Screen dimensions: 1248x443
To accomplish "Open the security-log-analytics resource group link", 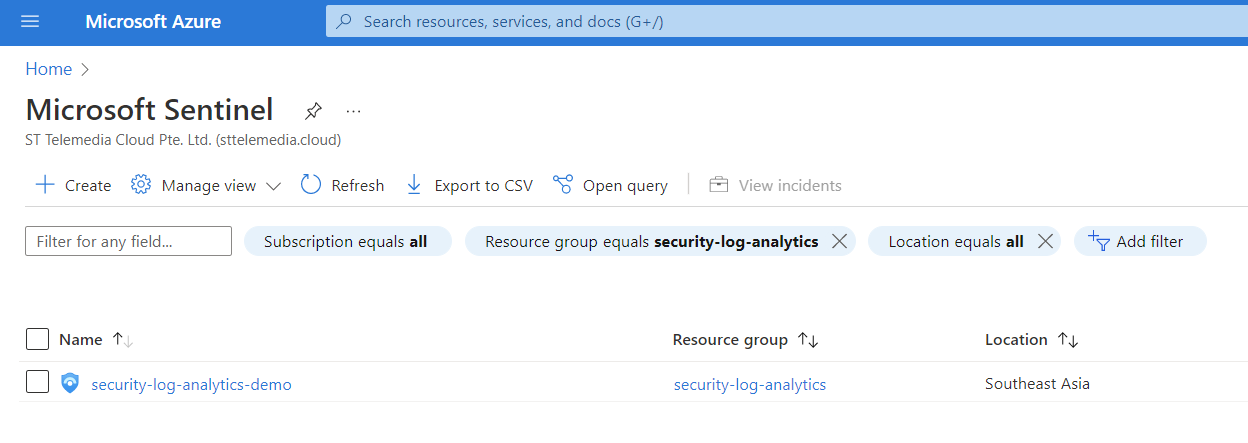I will (x=749, y=384).
